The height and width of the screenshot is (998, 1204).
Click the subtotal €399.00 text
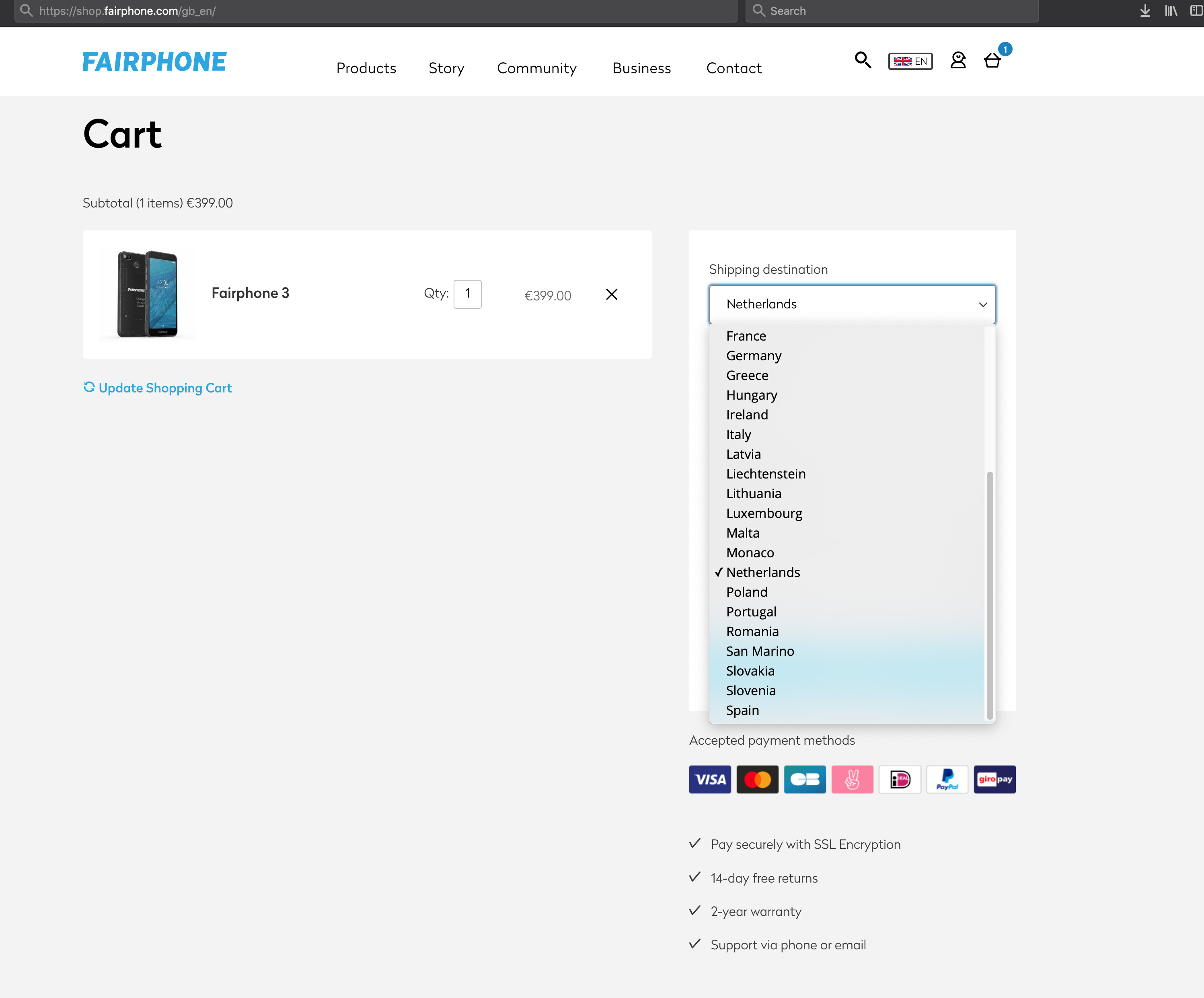(x=209, y=203)
